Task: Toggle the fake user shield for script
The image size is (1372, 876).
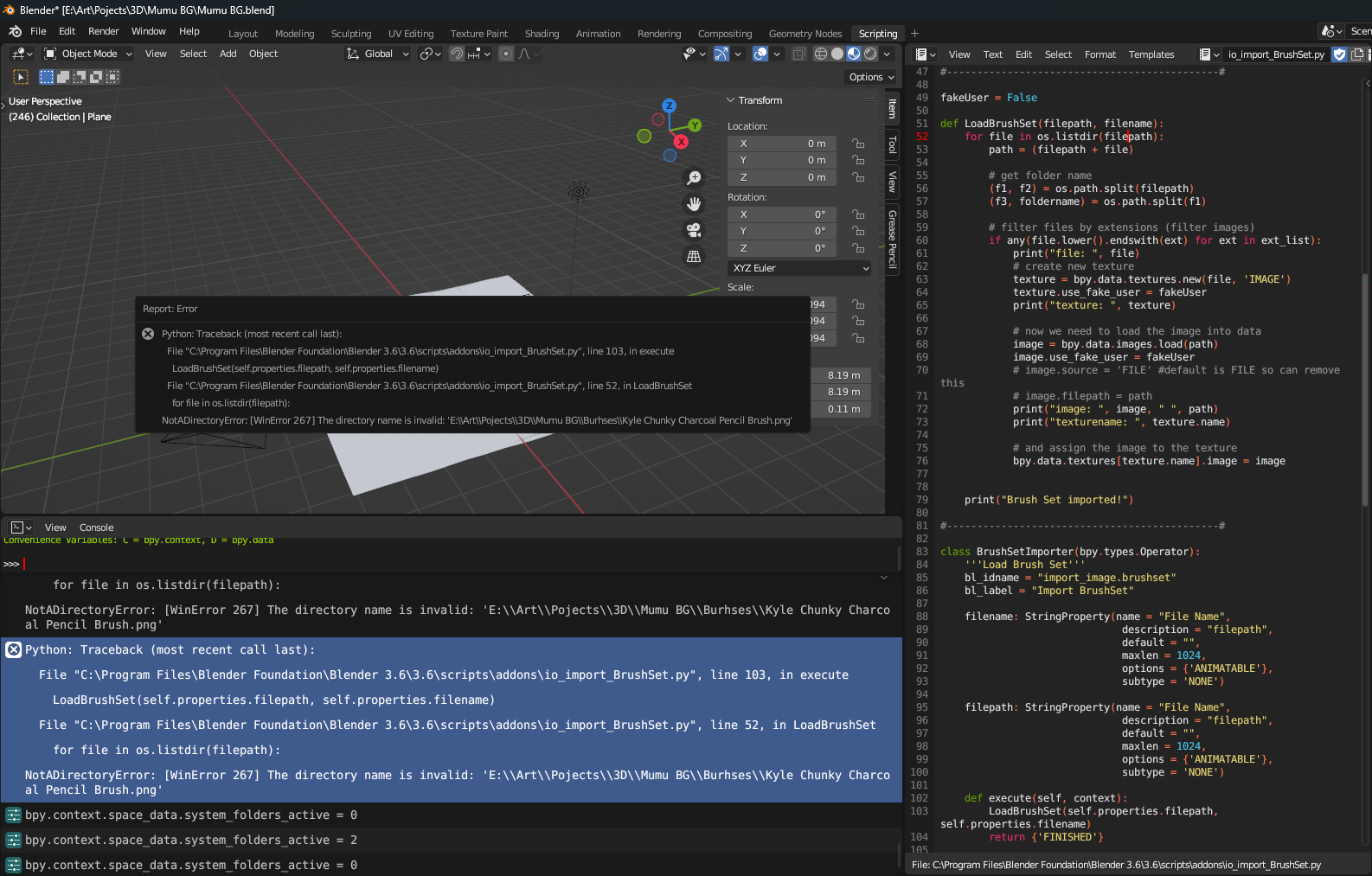Action: point(1340,54)
